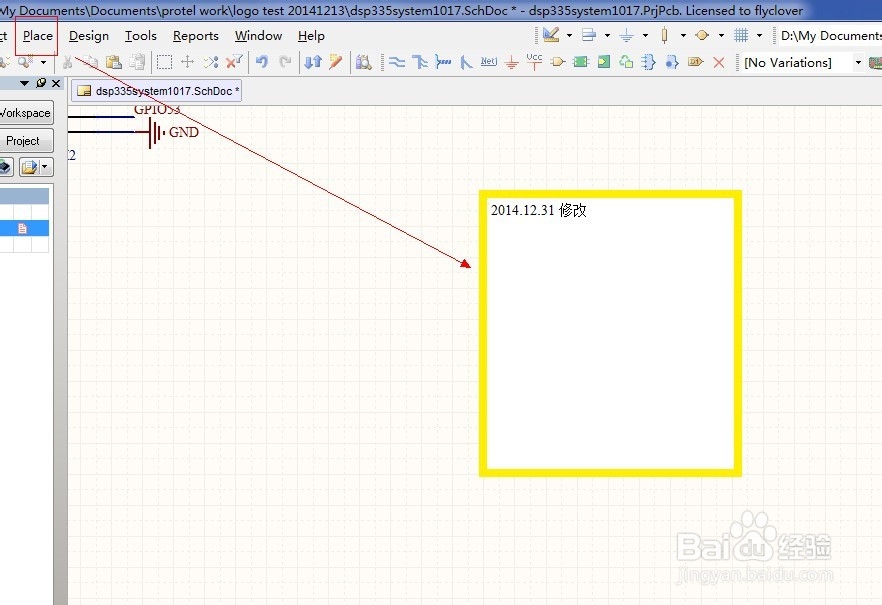Click the zoom magnifier icon in toolbar
The width and height of the screenshot is (882, 605).
tap(25, 61)
